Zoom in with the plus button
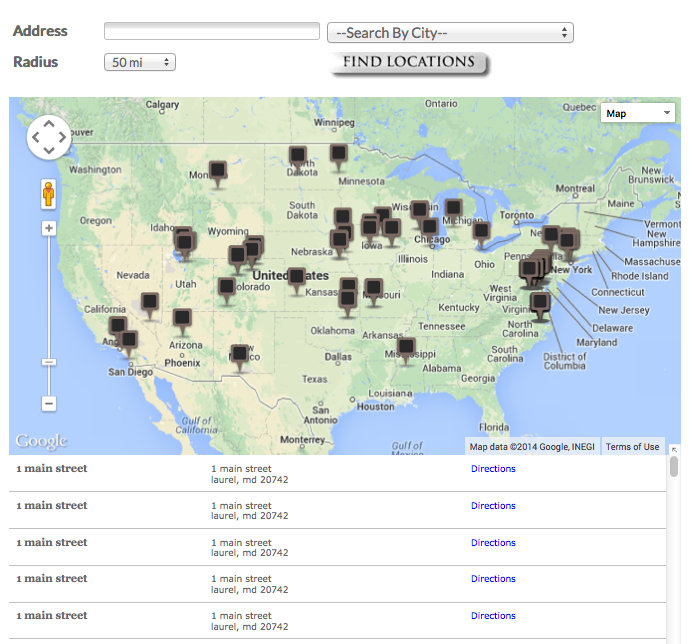692x644 pixels. point(48,229)
